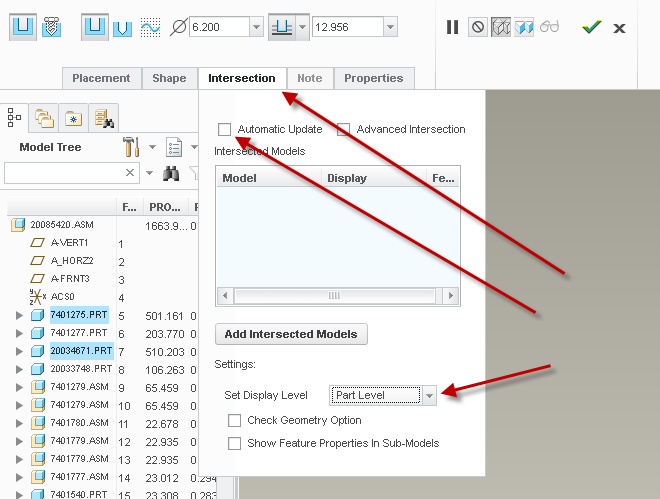Select 7401777.ASM in the model tree

click(x=80, y=477)
